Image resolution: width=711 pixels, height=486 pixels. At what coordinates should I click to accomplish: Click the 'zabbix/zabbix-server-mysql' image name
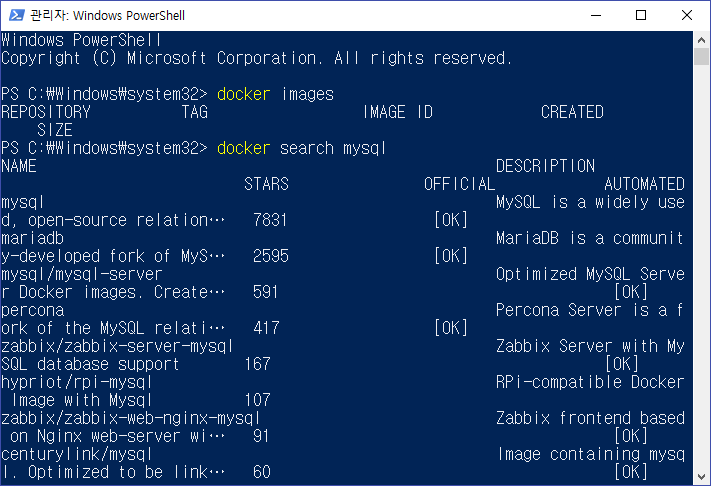click(117, 346)
